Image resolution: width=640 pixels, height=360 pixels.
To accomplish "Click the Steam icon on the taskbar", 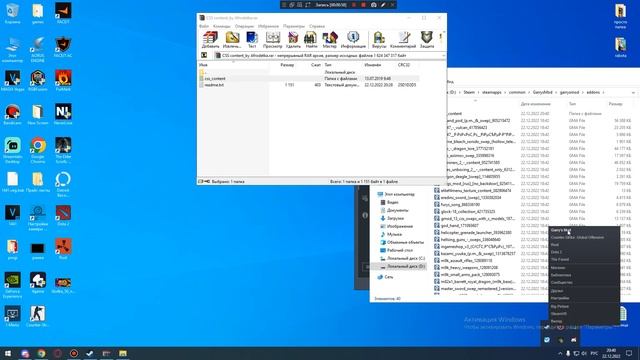I will point(90,353).
